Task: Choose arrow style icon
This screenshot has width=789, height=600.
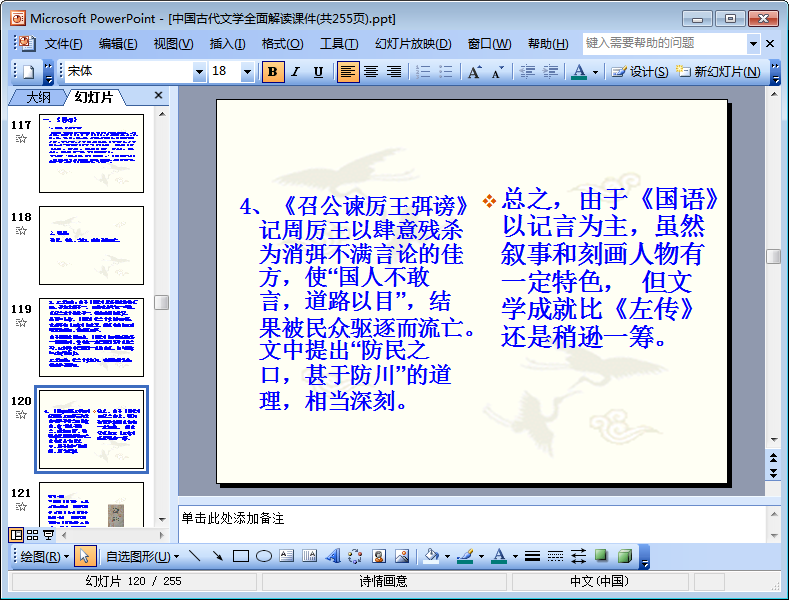Action: pyautogui.click(x=579, y=556)
